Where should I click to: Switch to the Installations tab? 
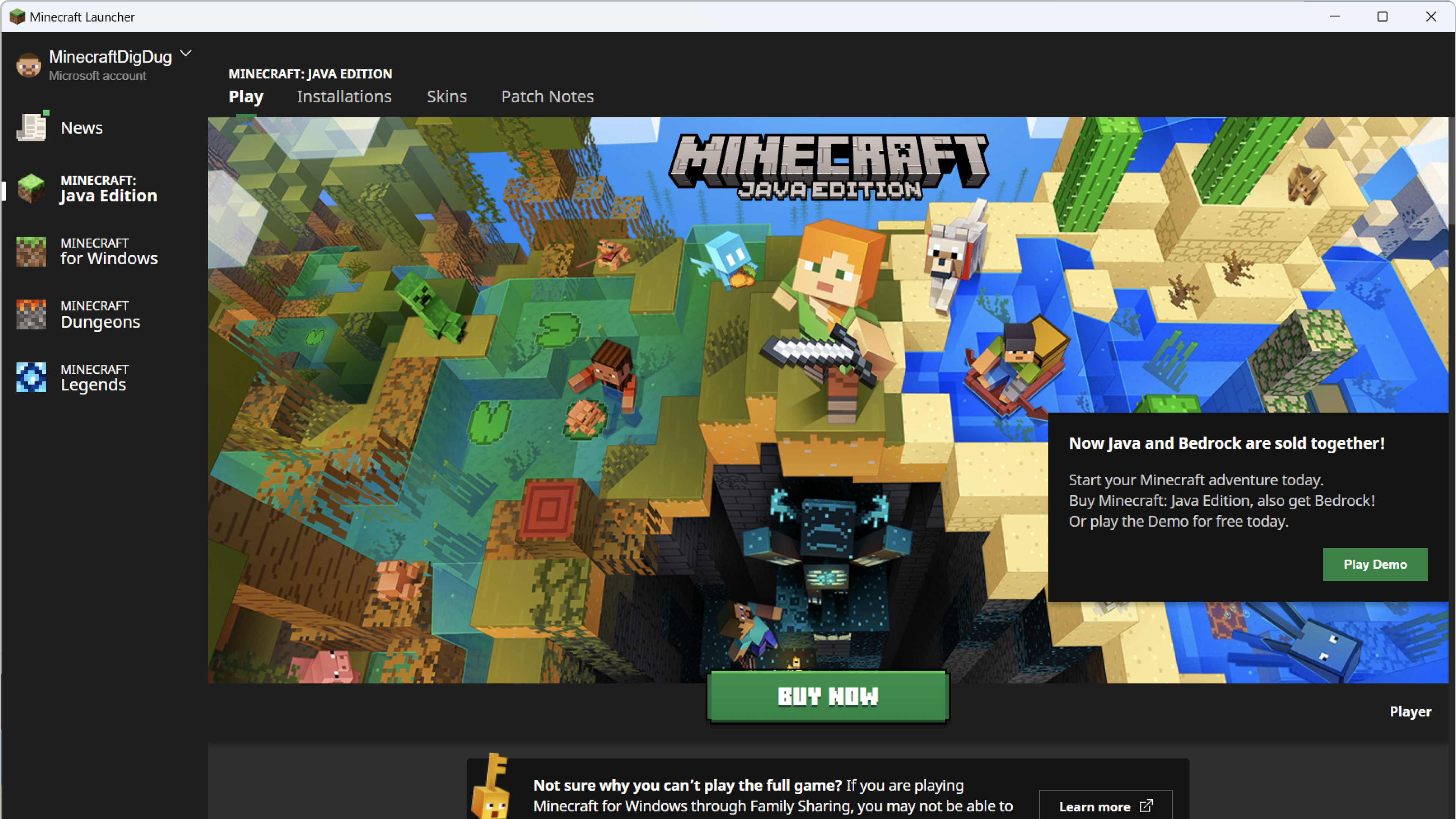[x=344, y=96]
